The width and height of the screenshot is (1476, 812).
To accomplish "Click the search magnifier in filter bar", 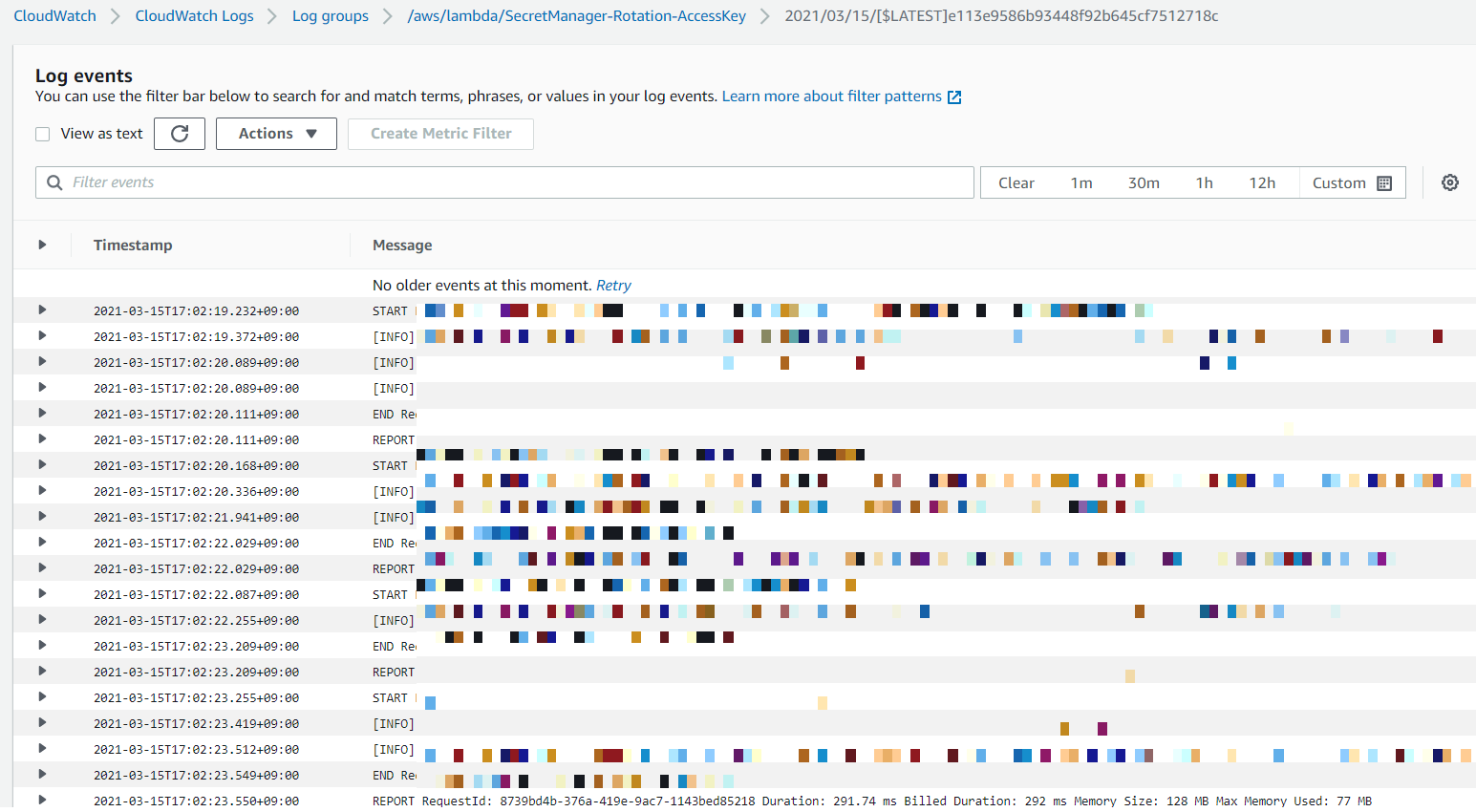I will coord(54,182).
